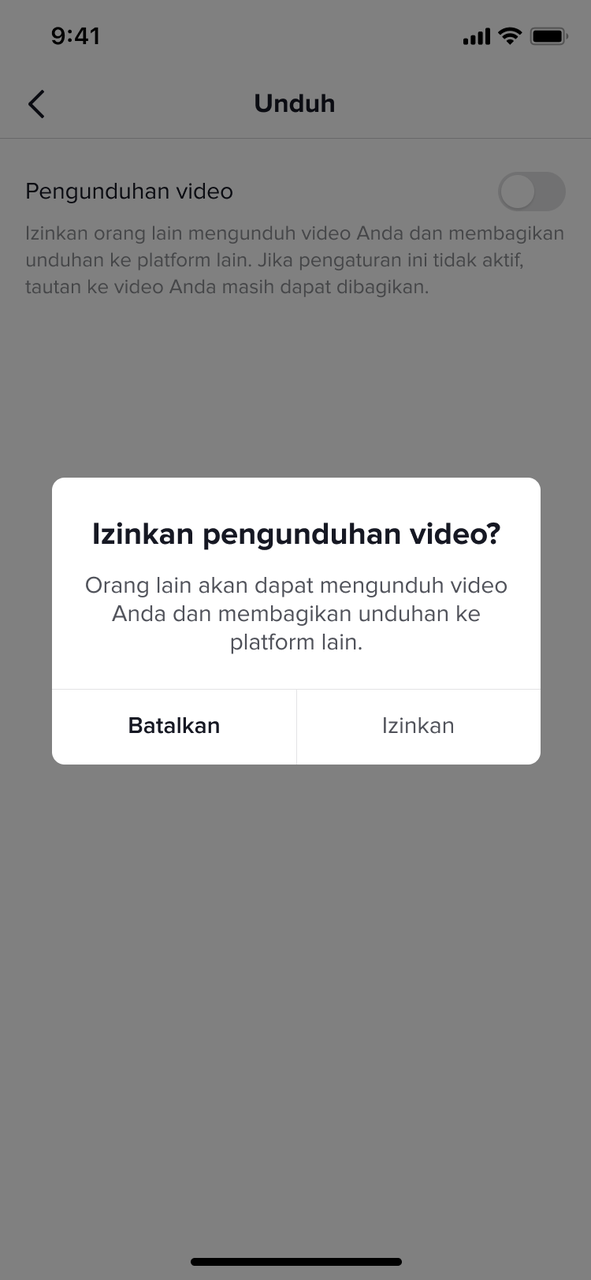Tap the battery indicator icon
The height and width of the screenshot is (1280, 591).
(x=549, y=36)
